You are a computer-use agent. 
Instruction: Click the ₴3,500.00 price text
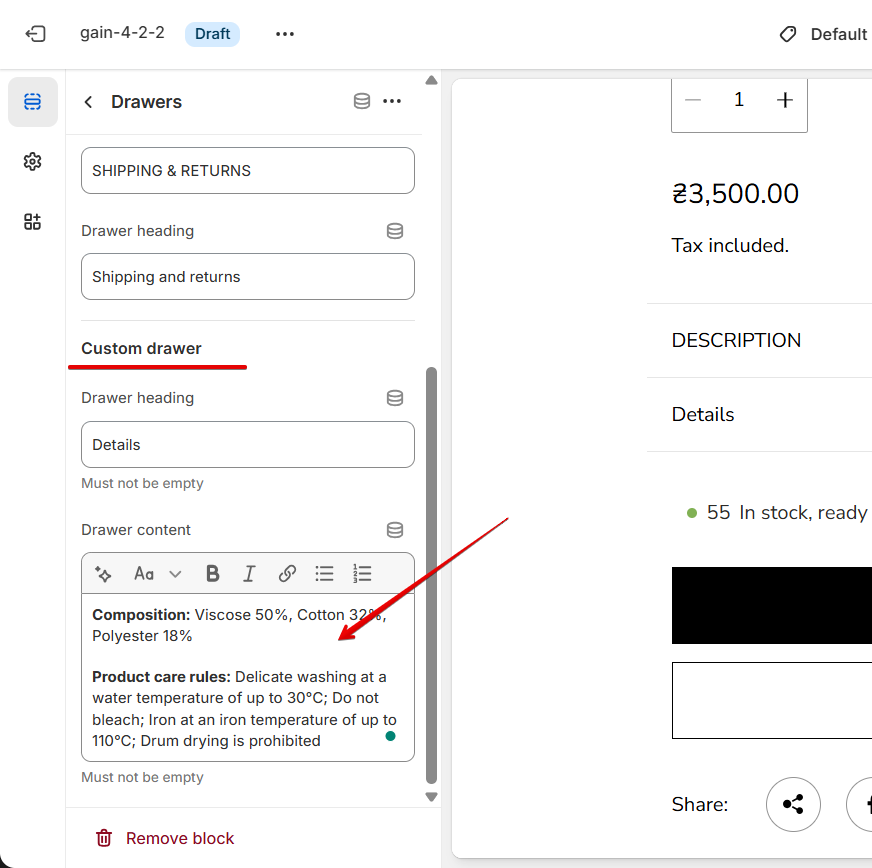735,194
